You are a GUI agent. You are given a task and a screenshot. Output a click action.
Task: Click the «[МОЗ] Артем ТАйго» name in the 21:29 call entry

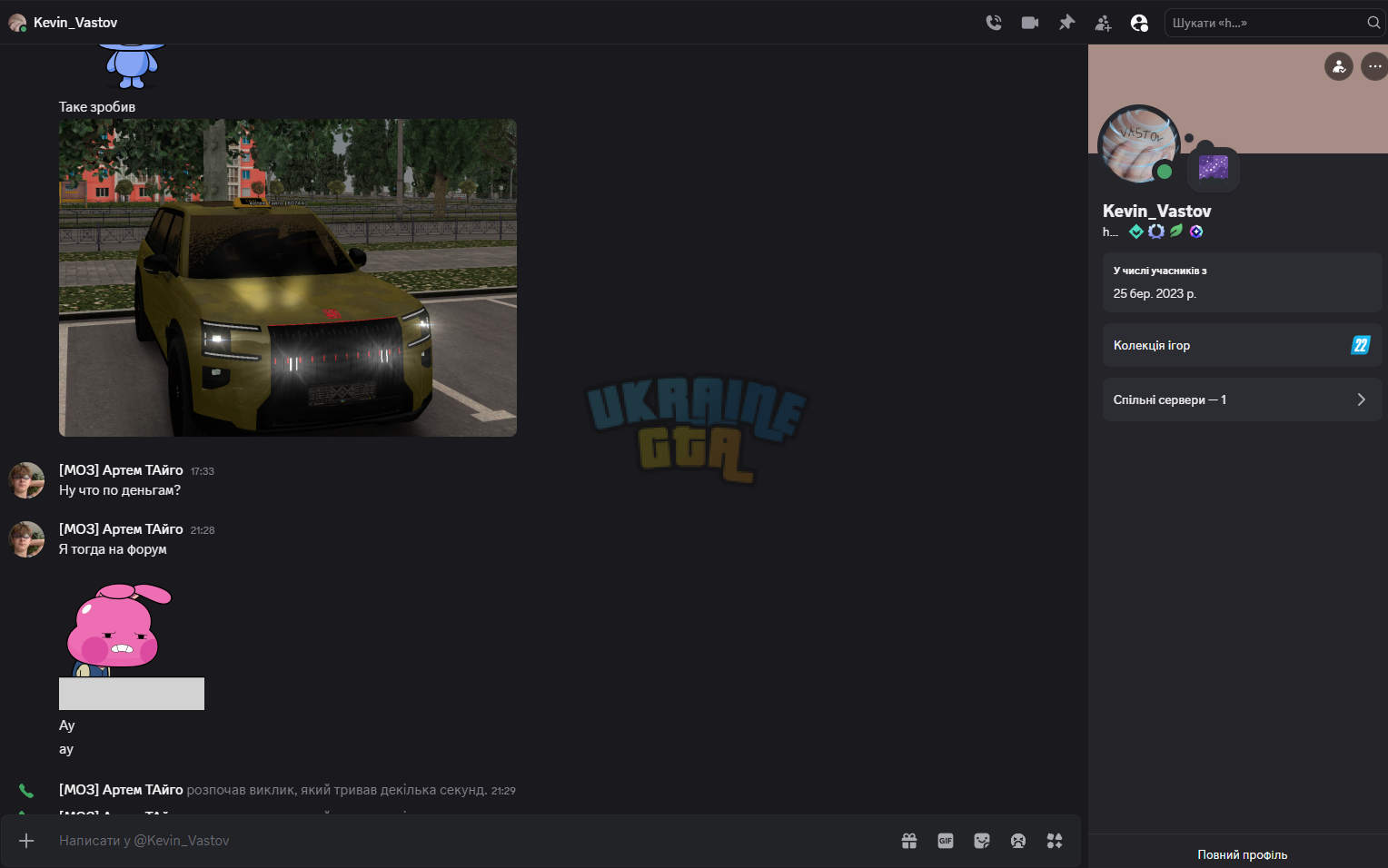(121, 790)
